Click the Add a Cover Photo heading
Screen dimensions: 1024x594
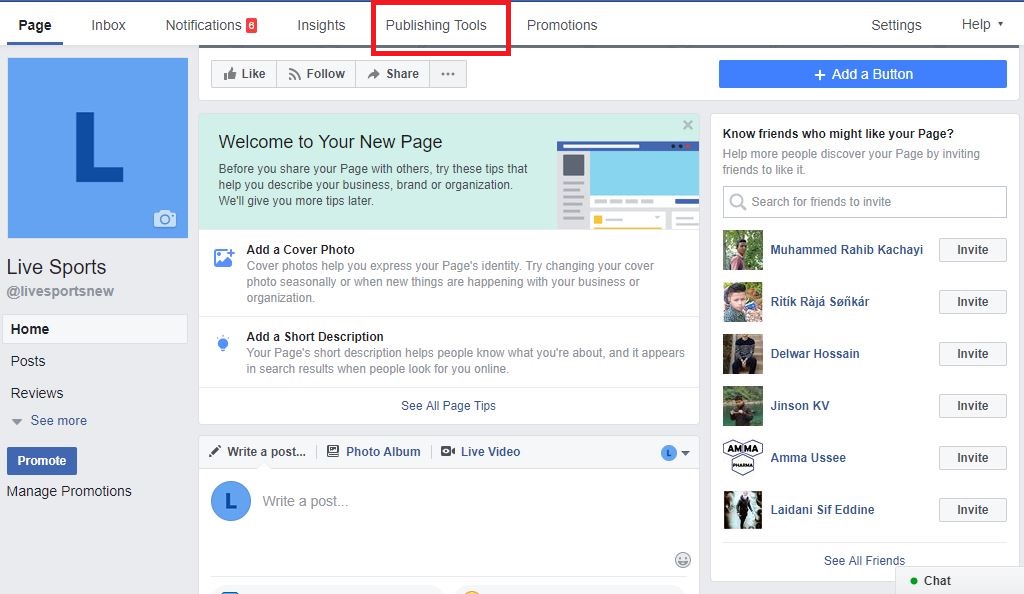coord(300,249)
